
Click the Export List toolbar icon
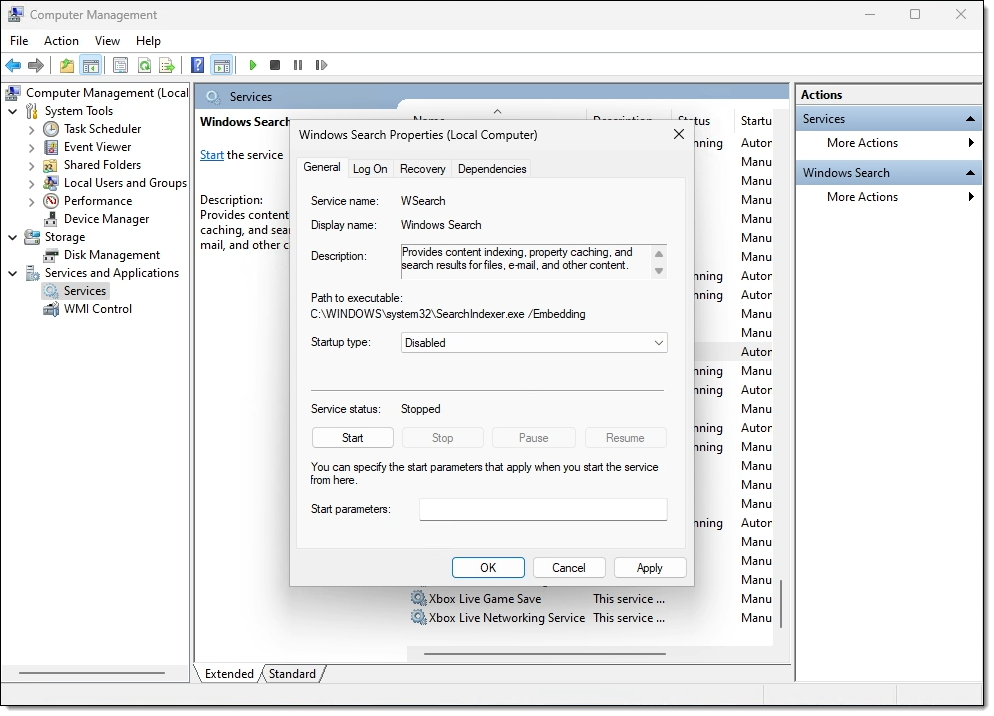[167, 65]
